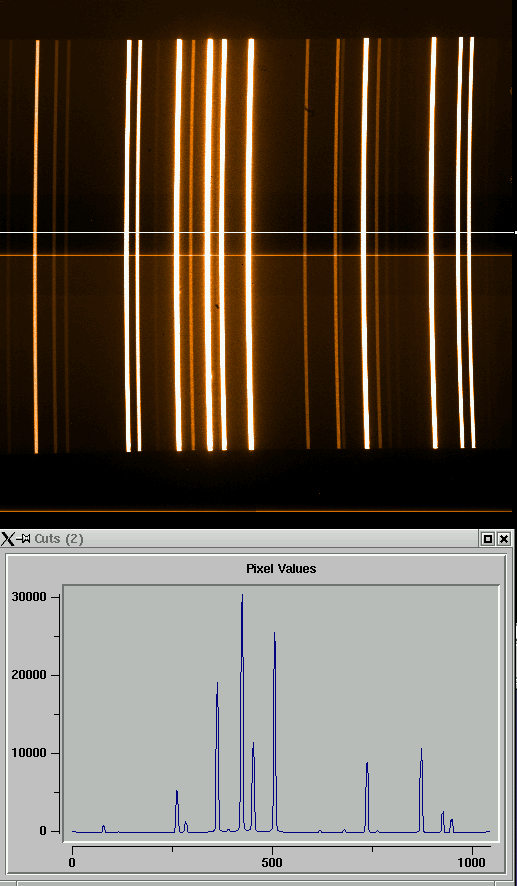Select the white horizontal cut line in image
The image size is (517, 886).
(x=258, y=232)
